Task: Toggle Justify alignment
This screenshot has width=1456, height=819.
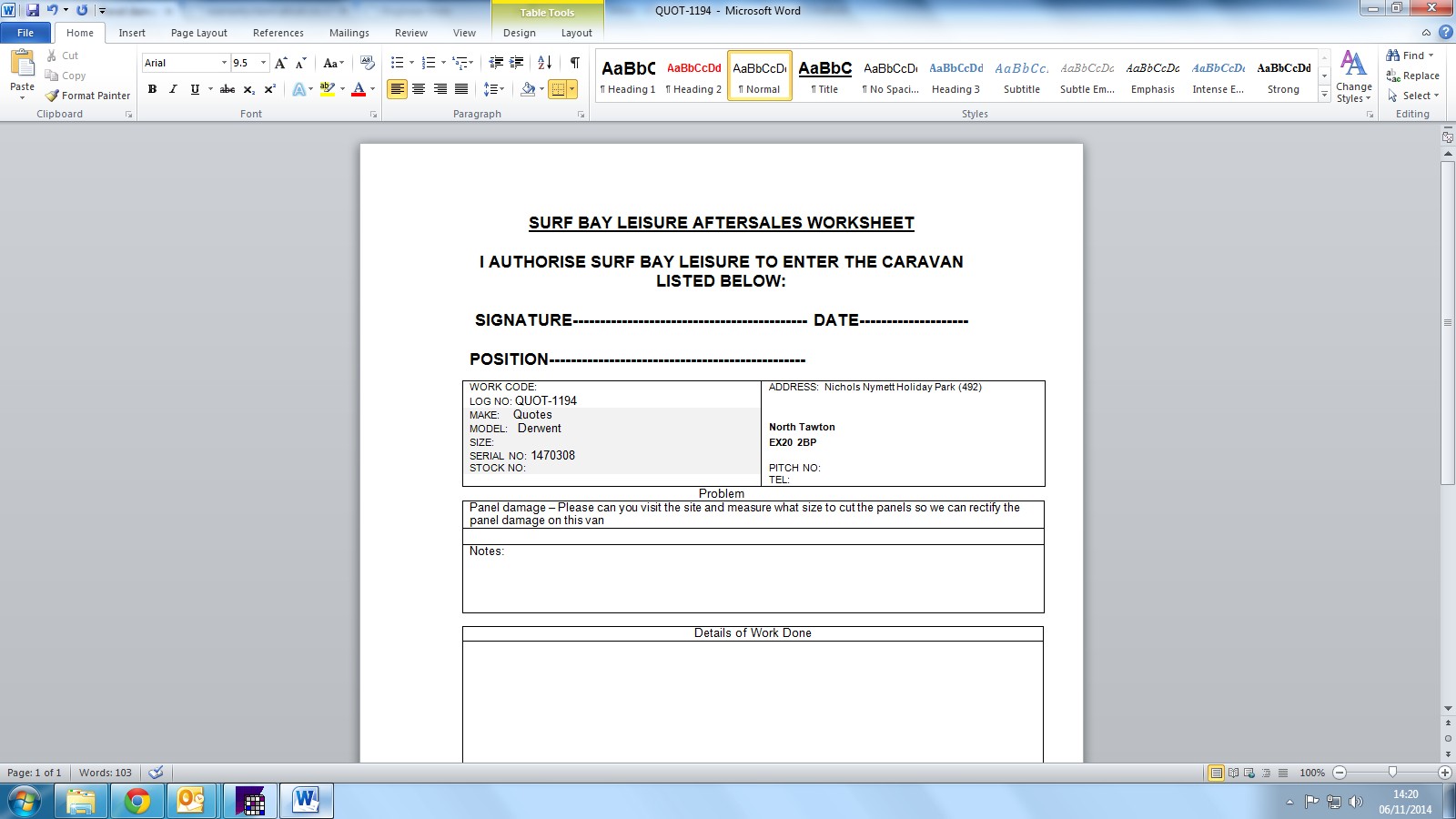Action: 461,89
